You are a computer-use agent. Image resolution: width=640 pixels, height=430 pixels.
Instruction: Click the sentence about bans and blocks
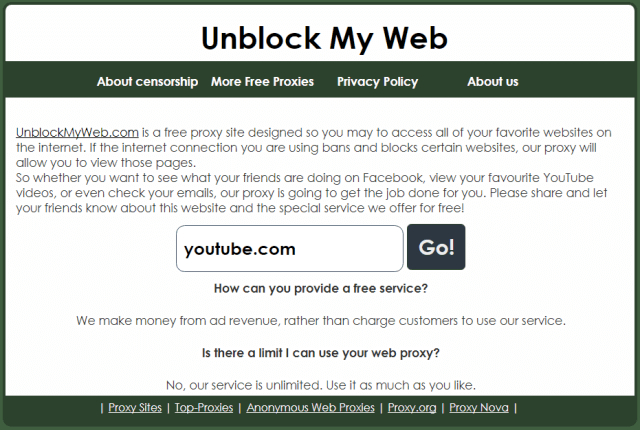coord(306,155)
